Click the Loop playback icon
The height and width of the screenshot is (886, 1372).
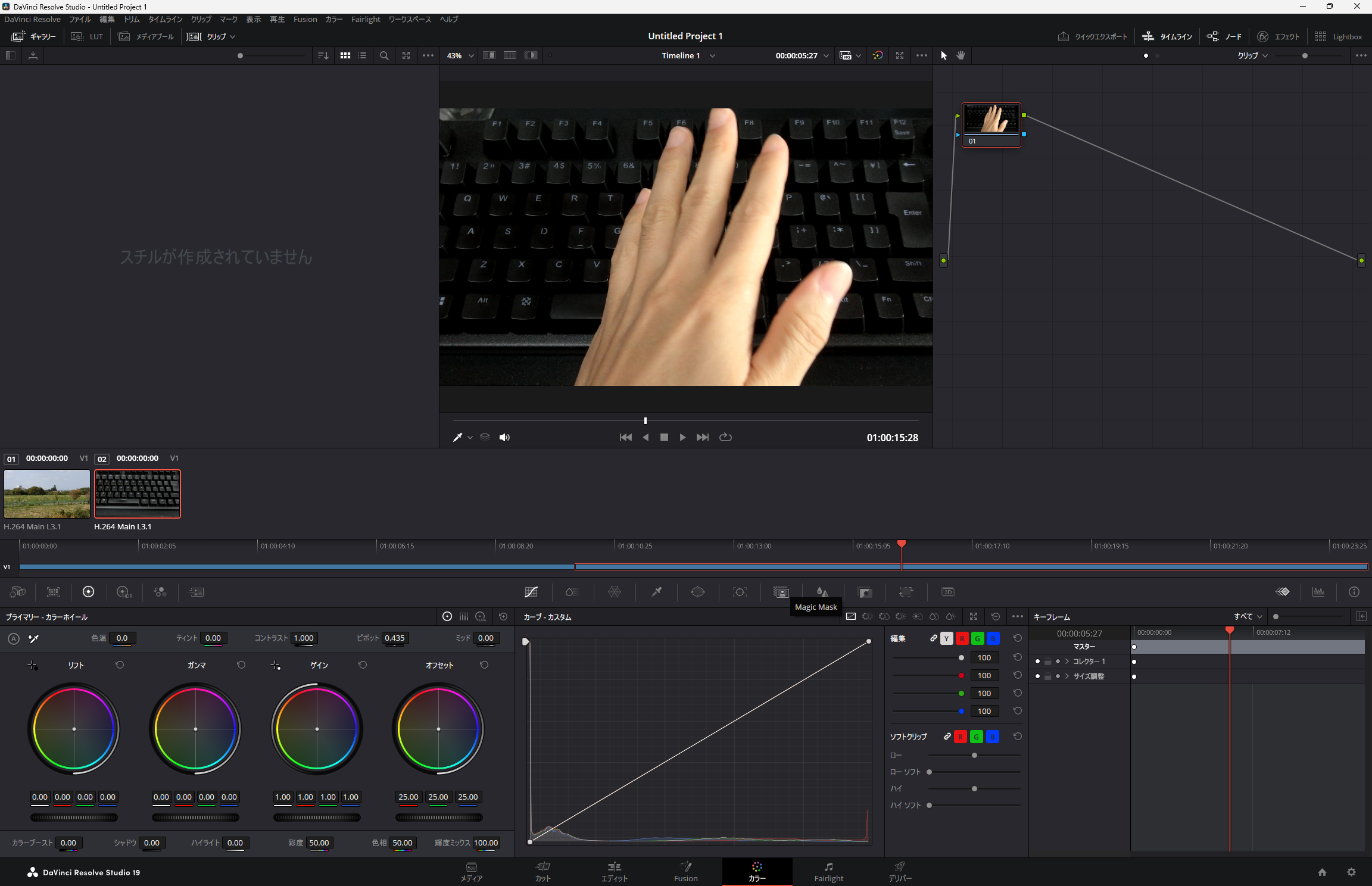725,437
